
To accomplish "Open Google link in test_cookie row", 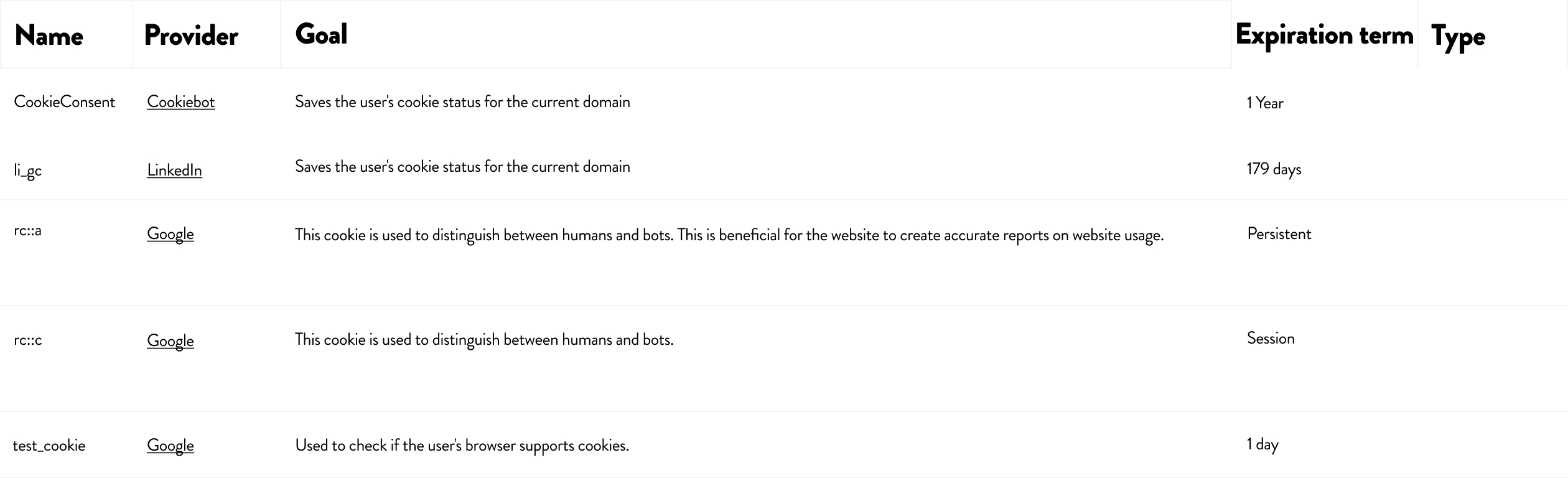I will (170, 446).
